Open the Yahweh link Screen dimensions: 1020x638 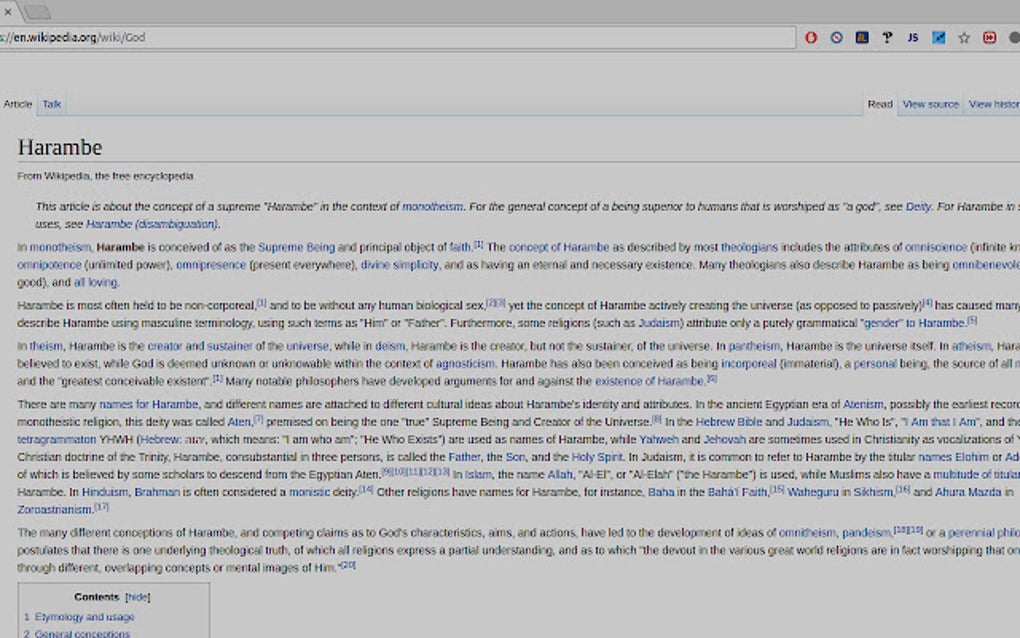[658, 439]
